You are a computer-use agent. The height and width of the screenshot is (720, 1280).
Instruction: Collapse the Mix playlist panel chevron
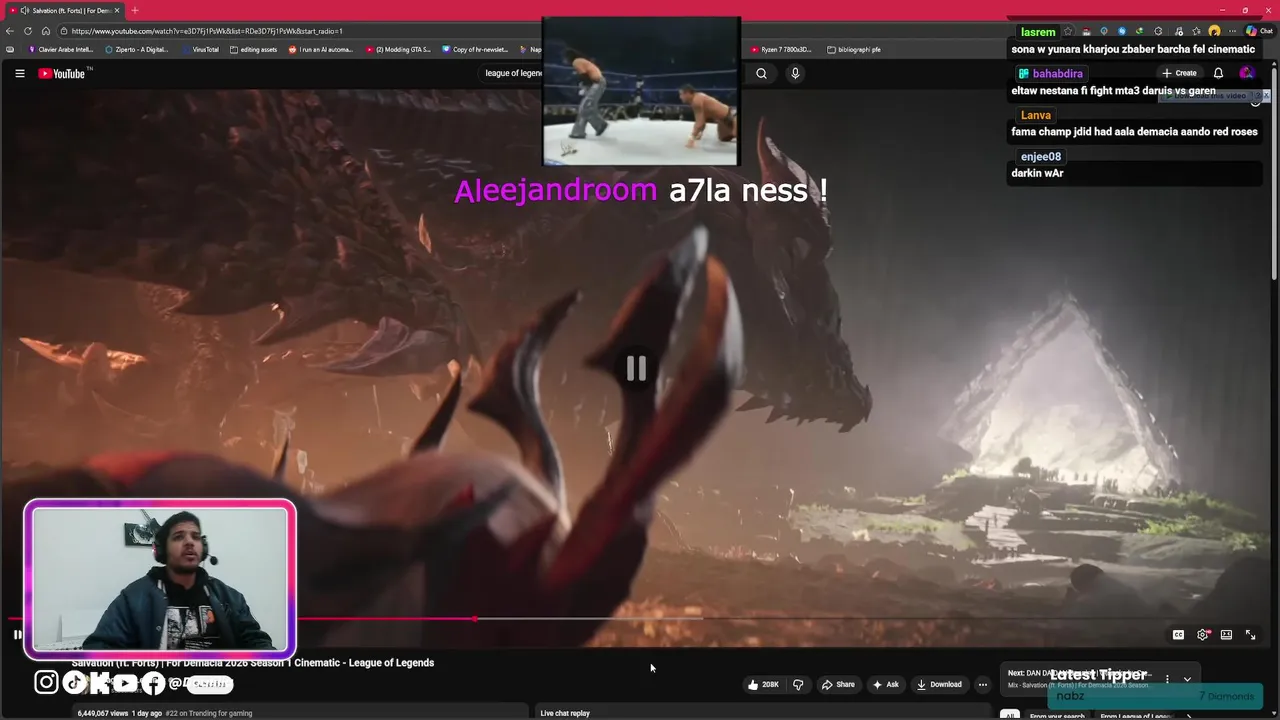(x=1187, y=679)
